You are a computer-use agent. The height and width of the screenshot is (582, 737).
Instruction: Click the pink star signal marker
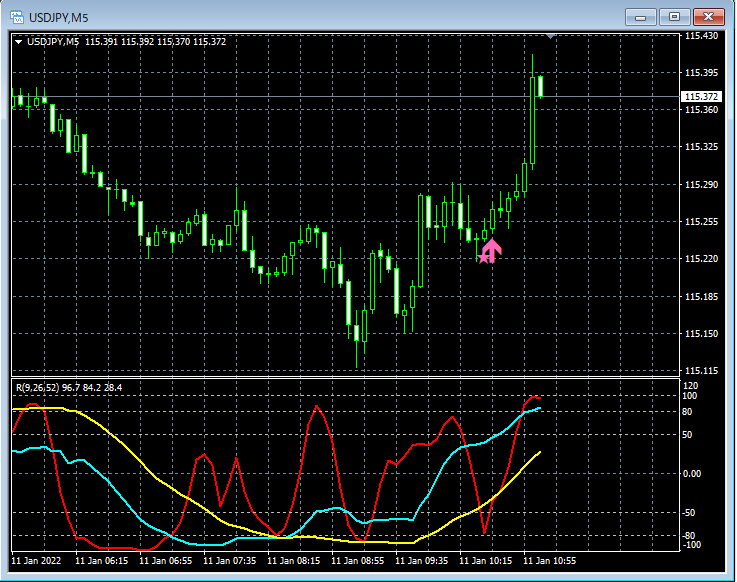click(484, 258)
